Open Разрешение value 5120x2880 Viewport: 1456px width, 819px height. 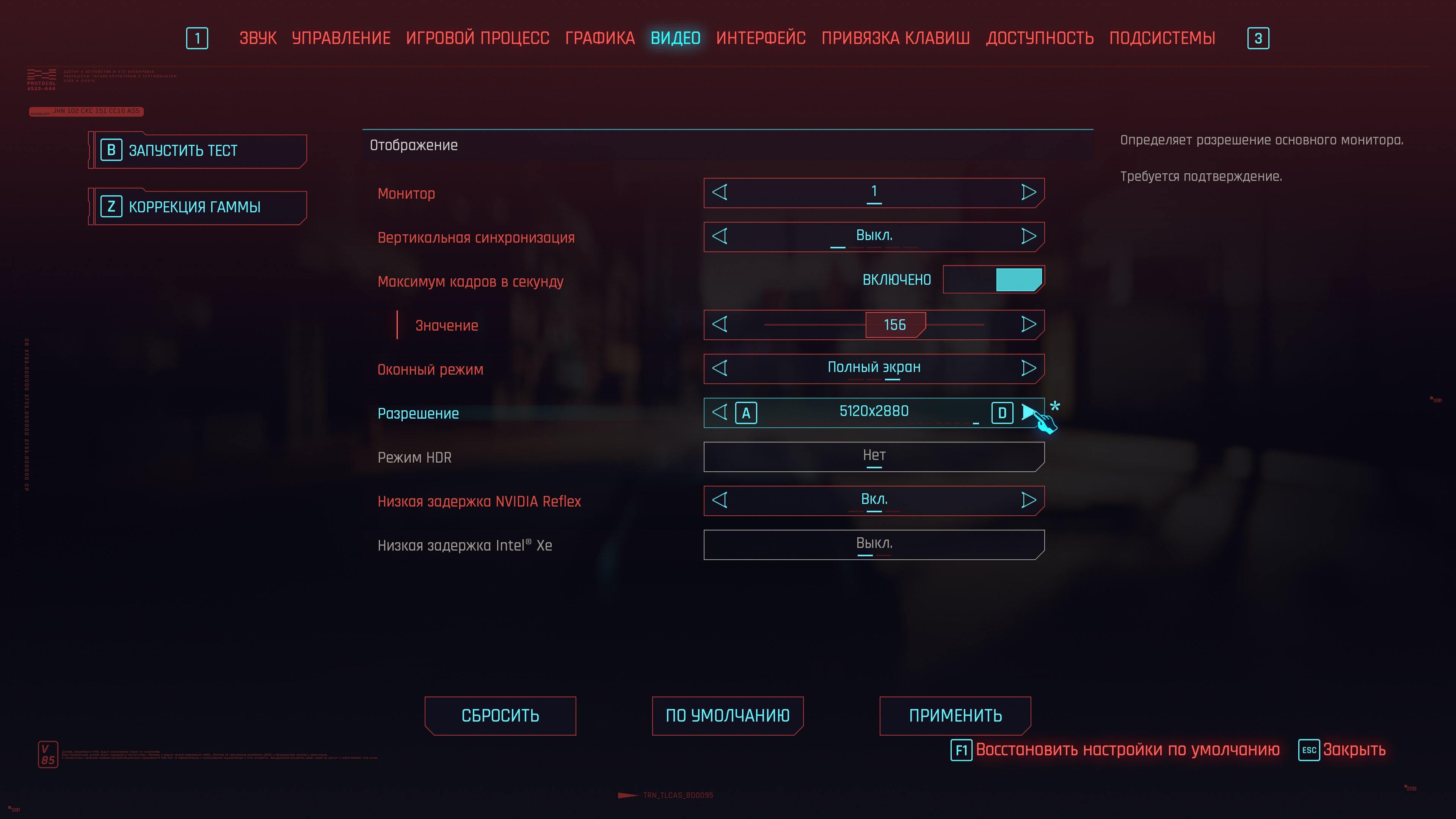pyautogui.click(x=874, y=413)
